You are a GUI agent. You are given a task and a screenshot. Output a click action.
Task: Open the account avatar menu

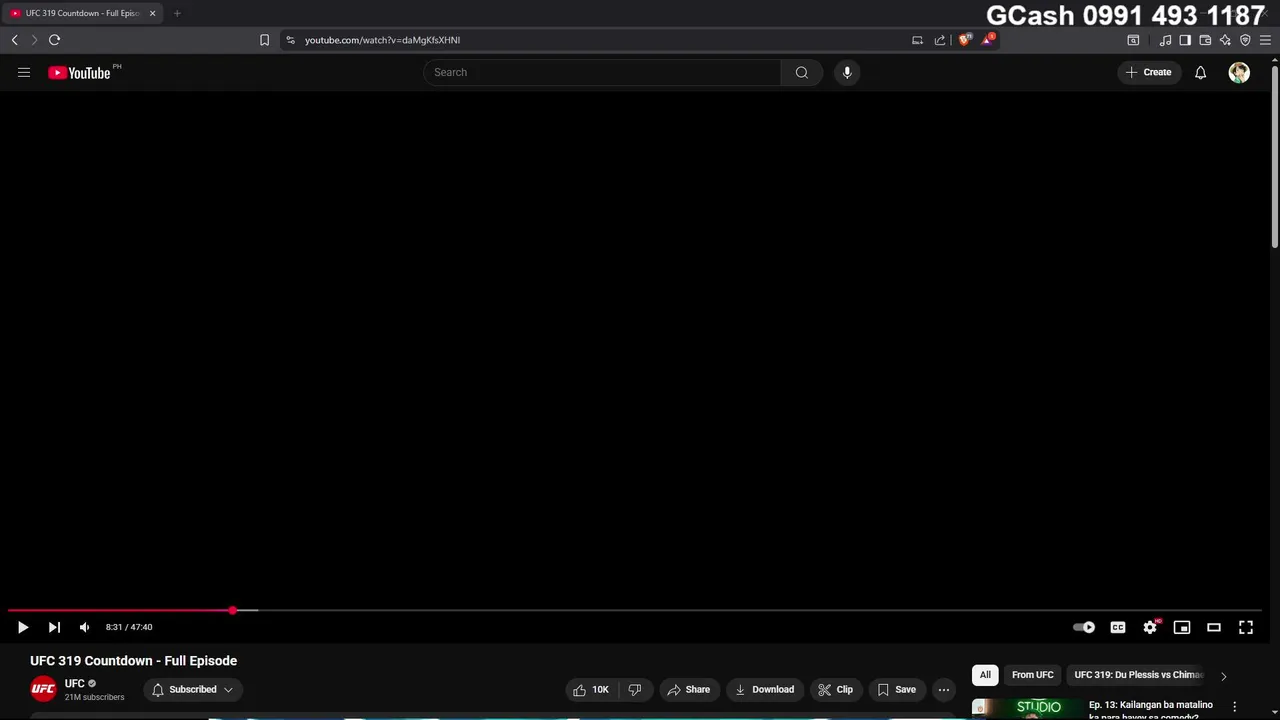pos(1239,72)
